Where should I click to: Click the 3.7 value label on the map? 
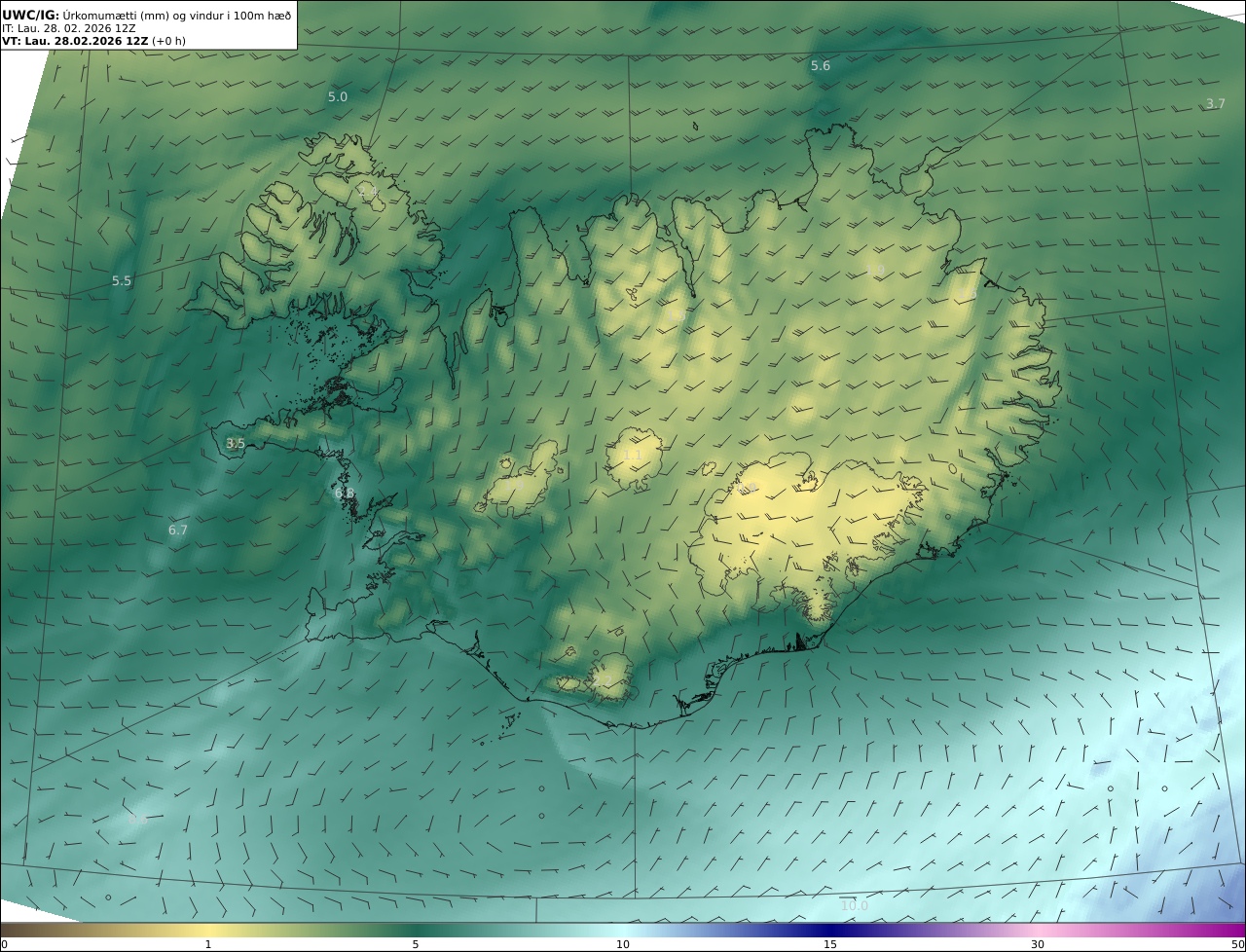(1216, 103)
